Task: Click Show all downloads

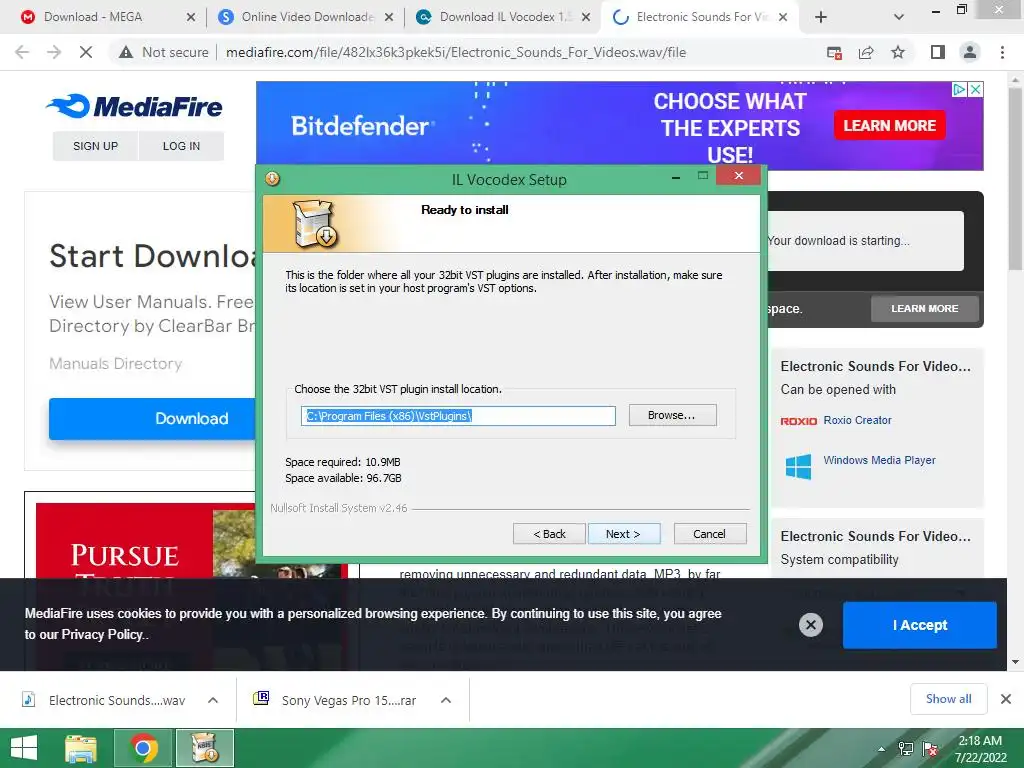Action: coord(948,699)
